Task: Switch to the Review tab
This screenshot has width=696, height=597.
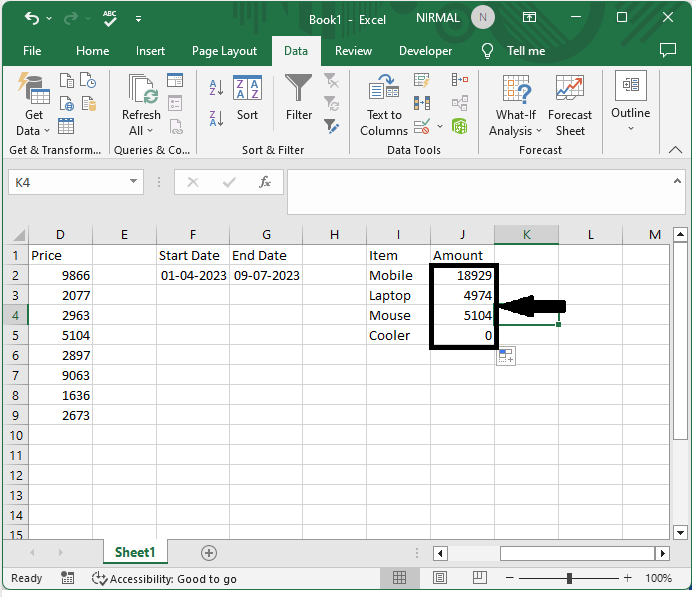Action: [353, 51]
